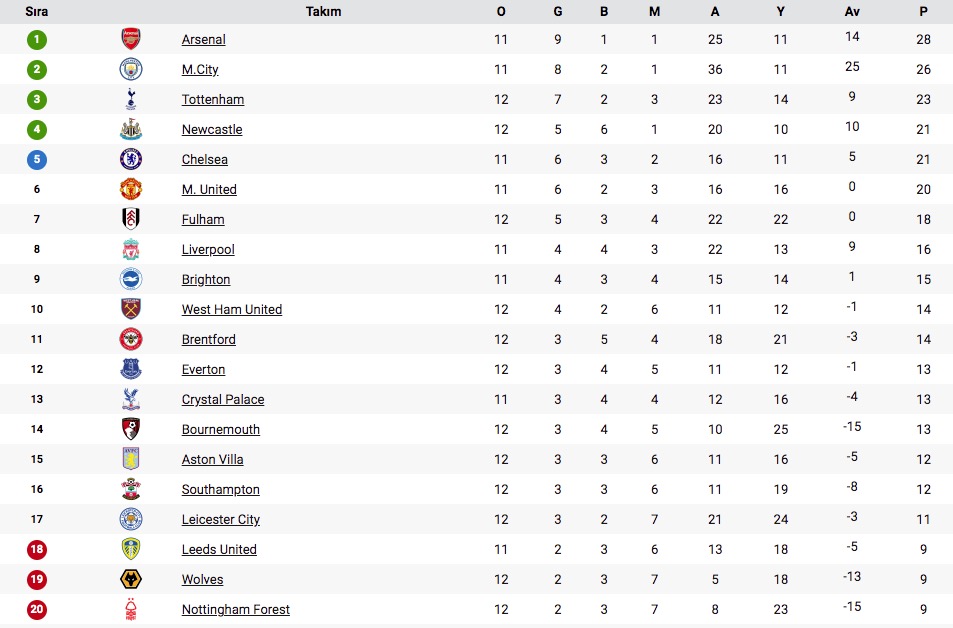Viewport: 953px width, 628px height.
Task: Open the Liverpool team link
Action: tap(208, 249)
